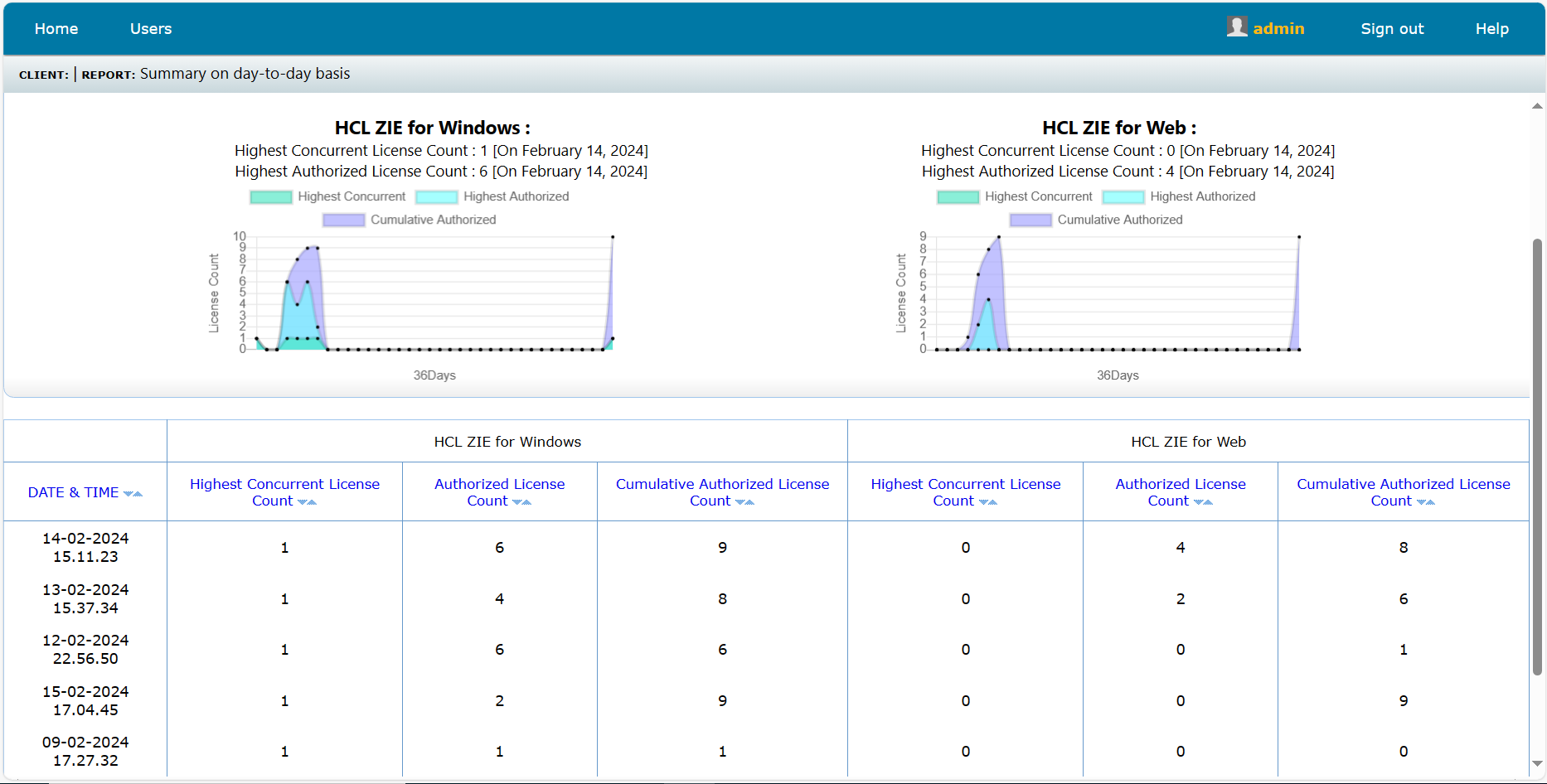
Task: Click the 14-02-2024 15.11.23 date cell
Action: [85, 548]
